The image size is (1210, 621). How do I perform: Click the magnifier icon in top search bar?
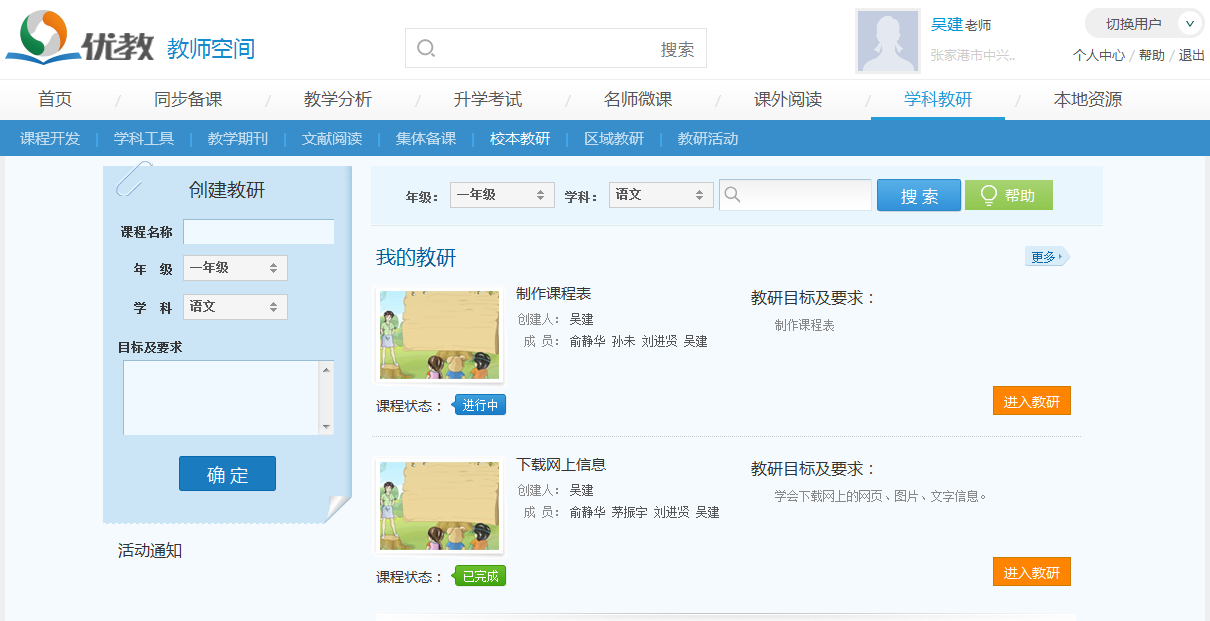426,49
